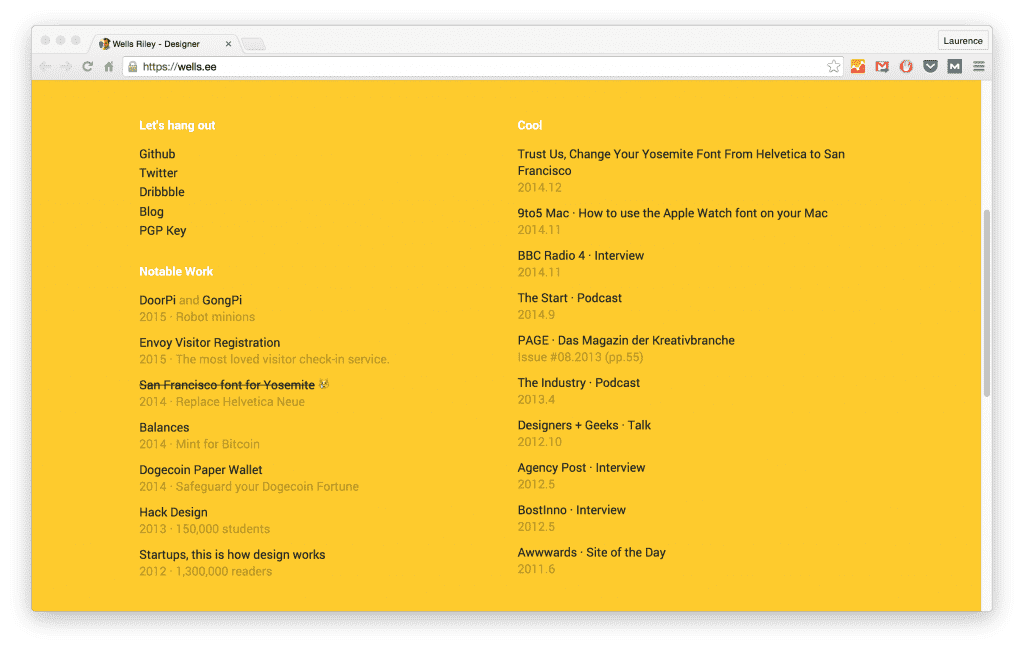Click the browser back arrow
The image size is (1024, 649).
(45, 67)
